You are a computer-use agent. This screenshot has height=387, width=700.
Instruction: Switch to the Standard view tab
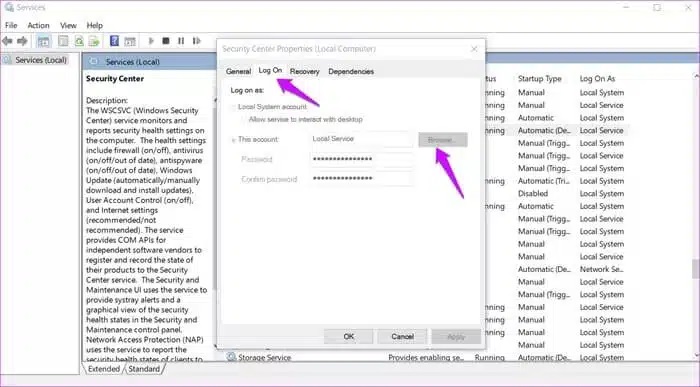coord(144,369)
